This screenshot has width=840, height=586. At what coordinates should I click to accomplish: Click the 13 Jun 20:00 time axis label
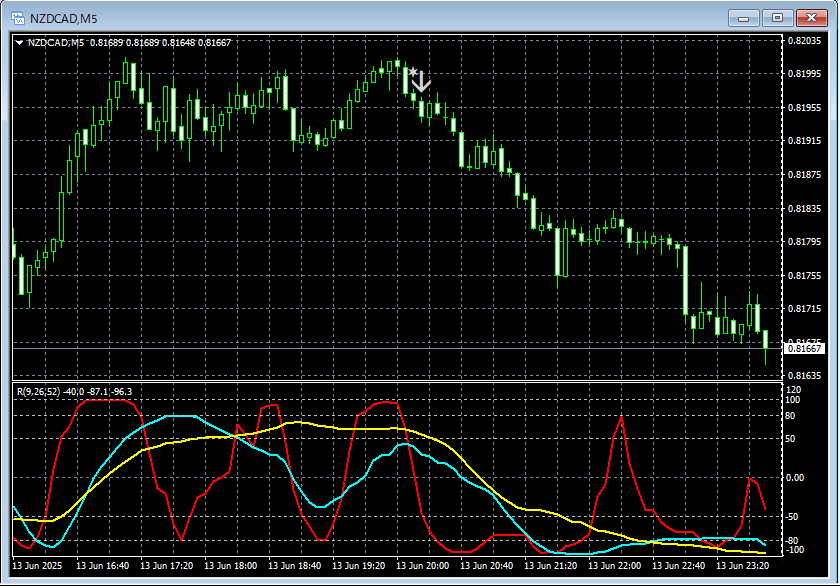(x=424, y=565)
